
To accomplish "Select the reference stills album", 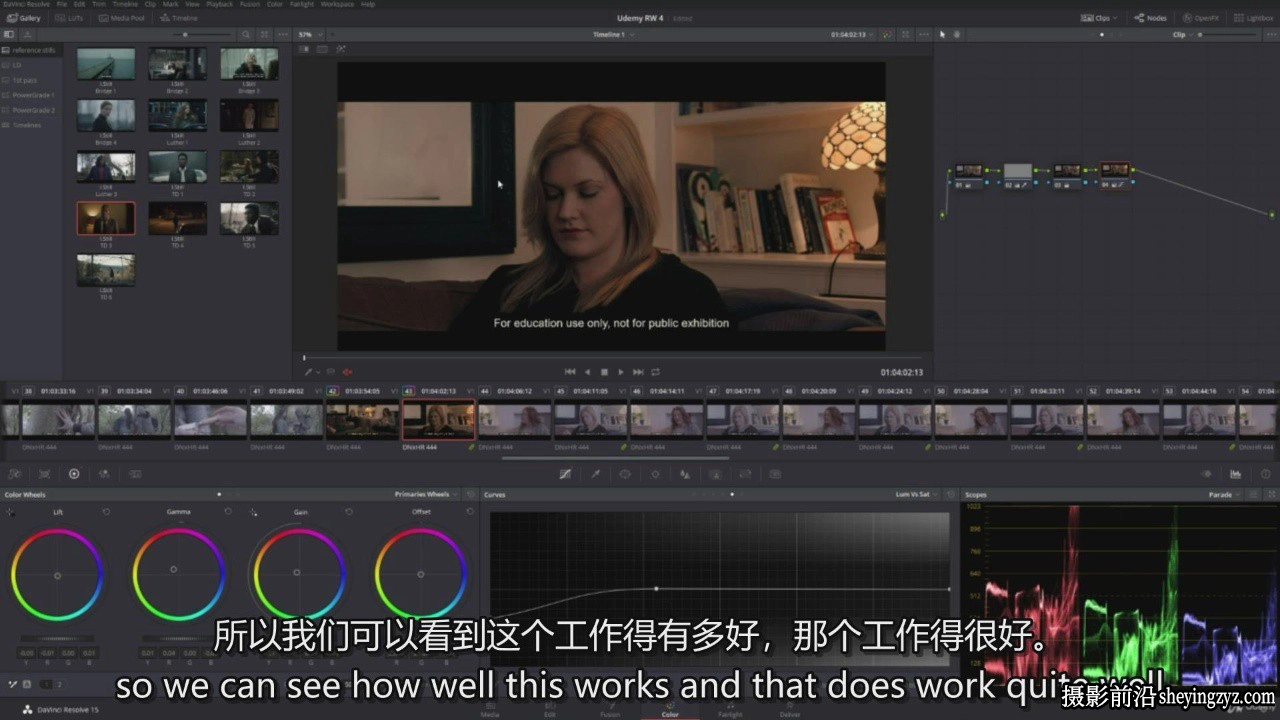I will (x=32, y=50).
